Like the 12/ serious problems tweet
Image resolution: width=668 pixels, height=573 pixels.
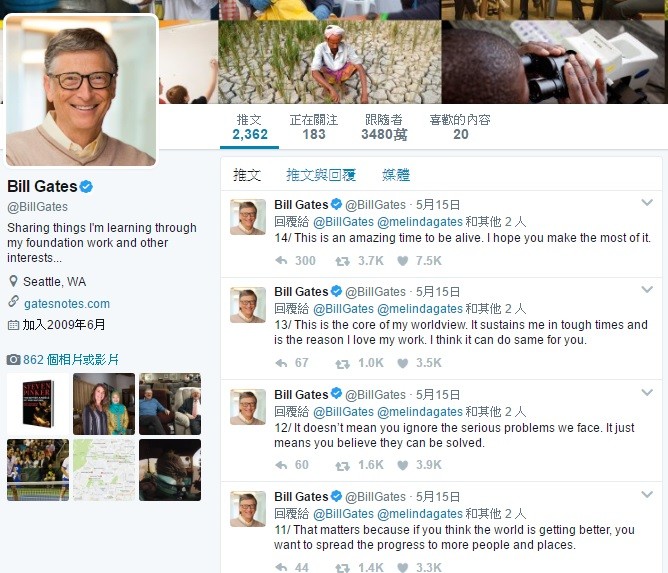[x=403, y=465]
